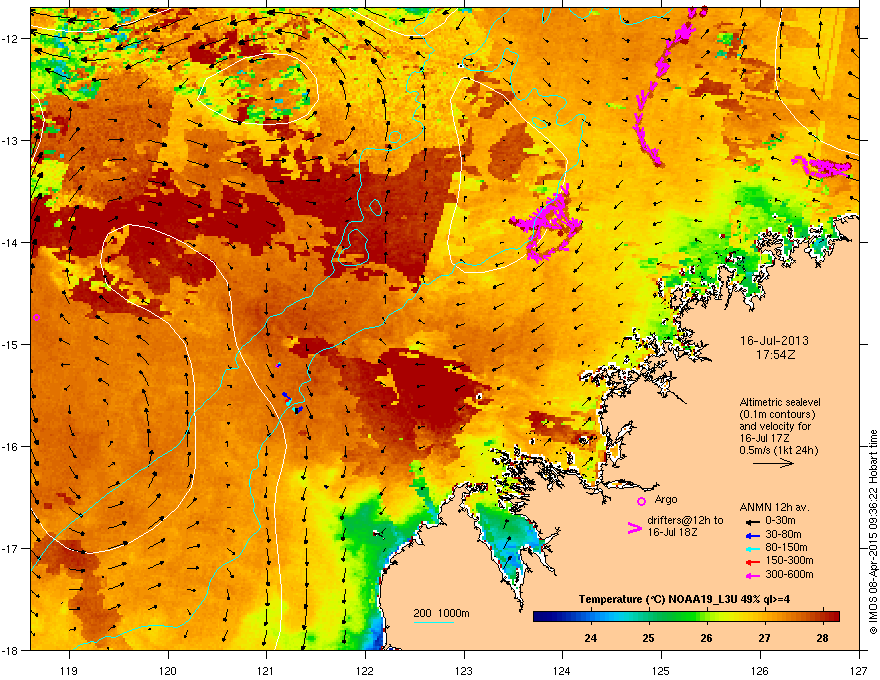Screen dimensions: 880x680
Task: Click latitude axis label "-16"
Action: point(10,447)
